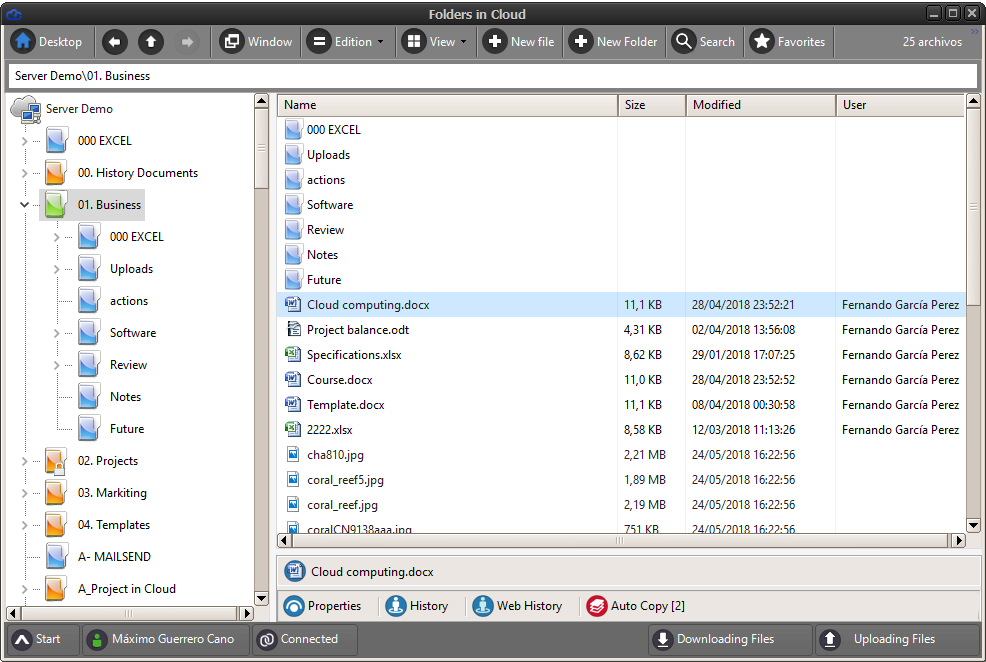986x662 pixels.
Task: Open the Window toolbar icon
Action: pos(231,41)
